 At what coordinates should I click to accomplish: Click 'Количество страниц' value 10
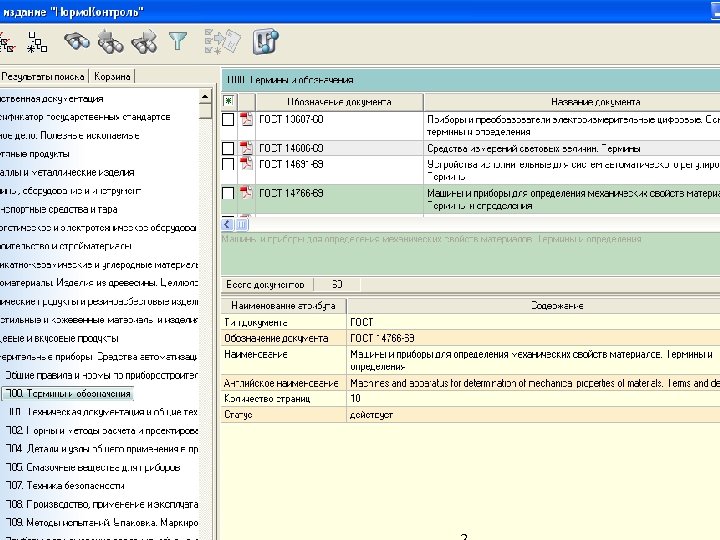355,399
